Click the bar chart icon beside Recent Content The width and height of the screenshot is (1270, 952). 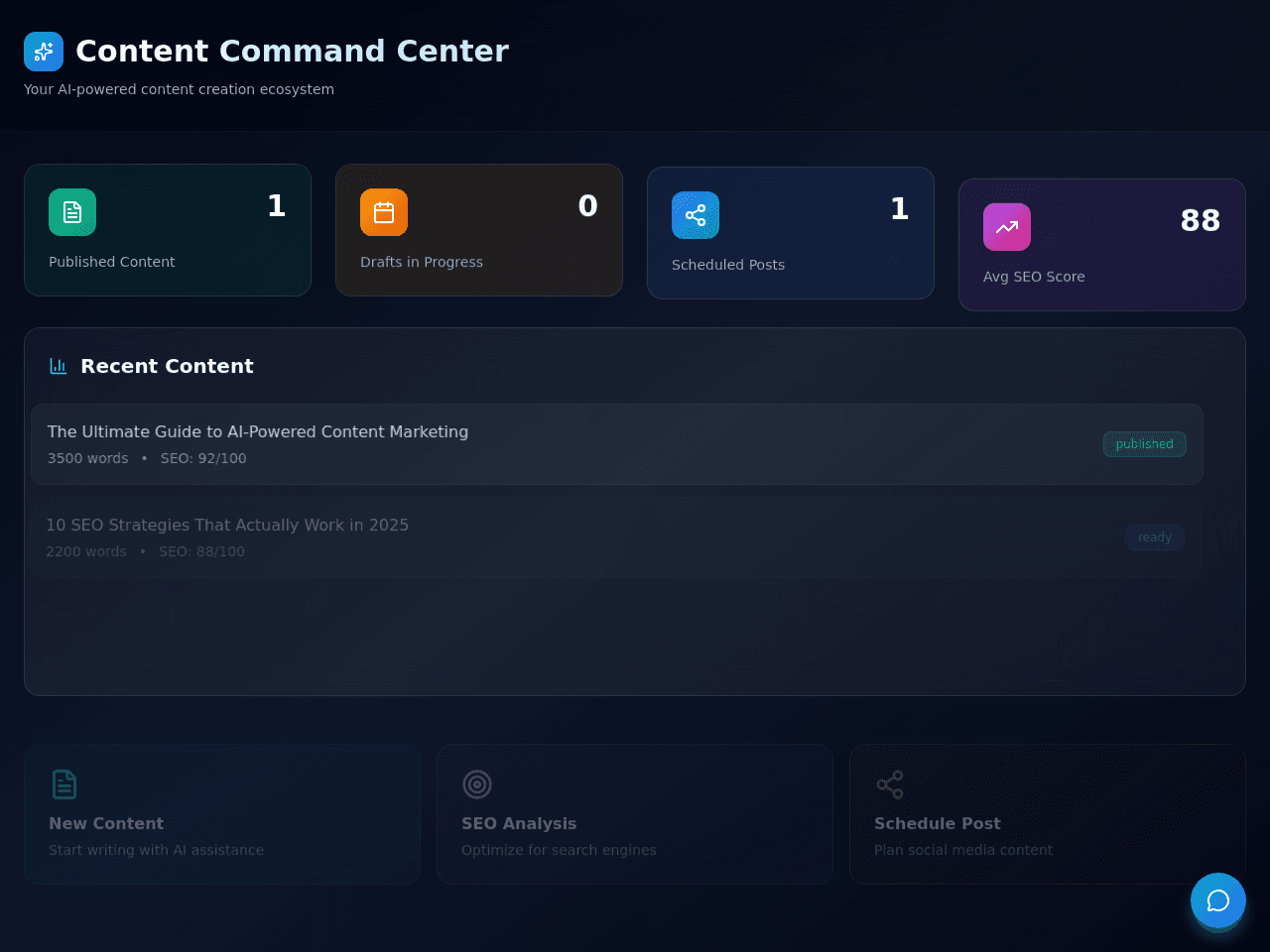[x=59, y=366]
